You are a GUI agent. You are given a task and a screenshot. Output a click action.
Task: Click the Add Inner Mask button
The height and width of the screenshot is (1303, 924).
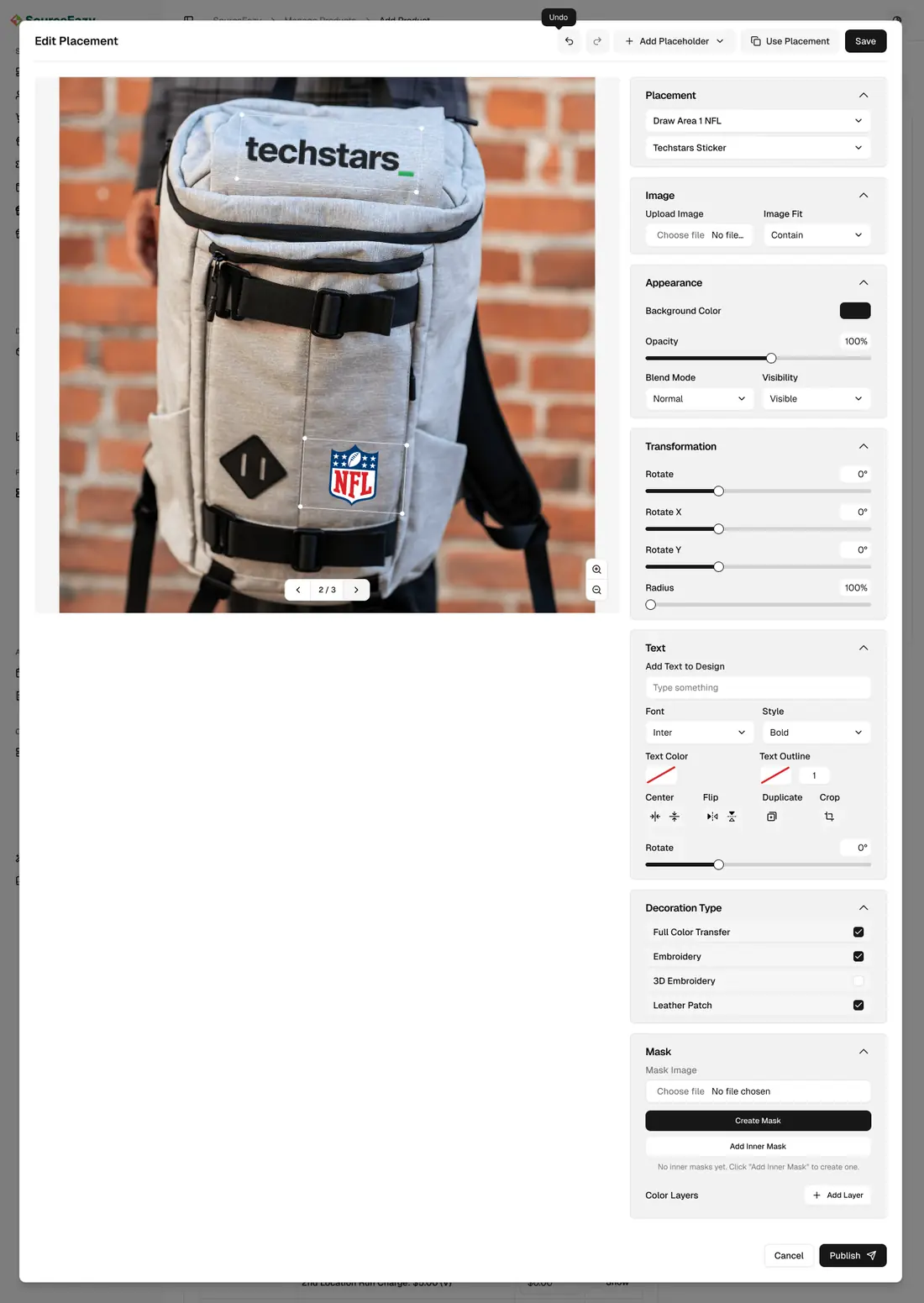point(758,1146)
